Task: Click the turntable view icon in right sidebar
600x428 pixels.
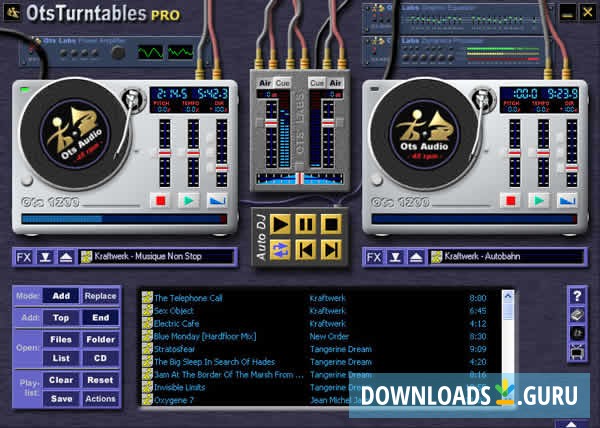Action: point(577,333)
